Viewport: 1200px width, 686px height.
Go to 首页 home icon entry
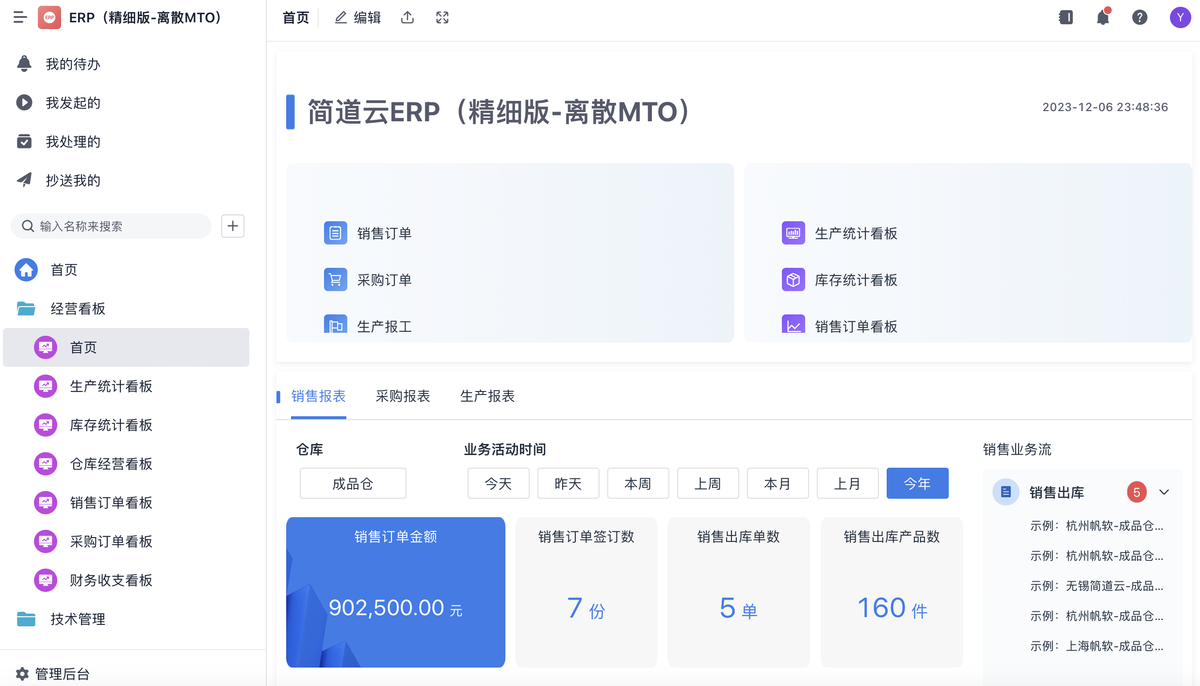click(26, 270)
